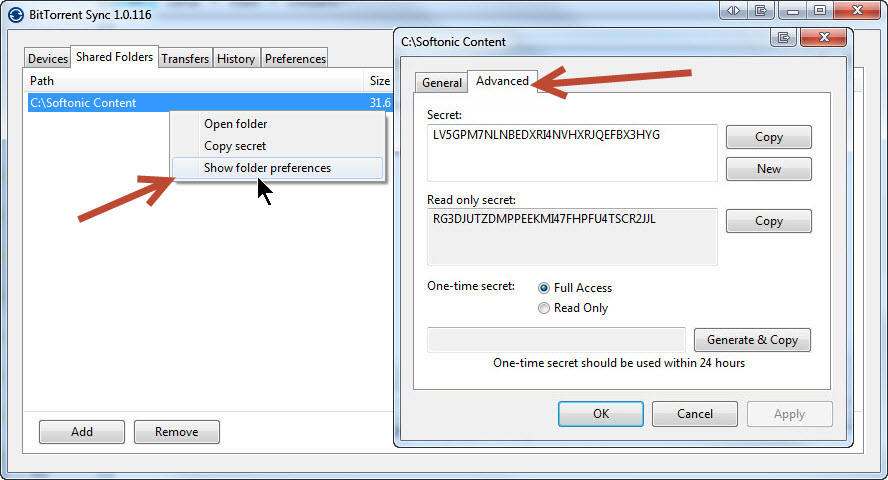The width and height of the screenshot is (888, 480).
Task: Click Remove to remove the shared folder
Action: [177, 432]
